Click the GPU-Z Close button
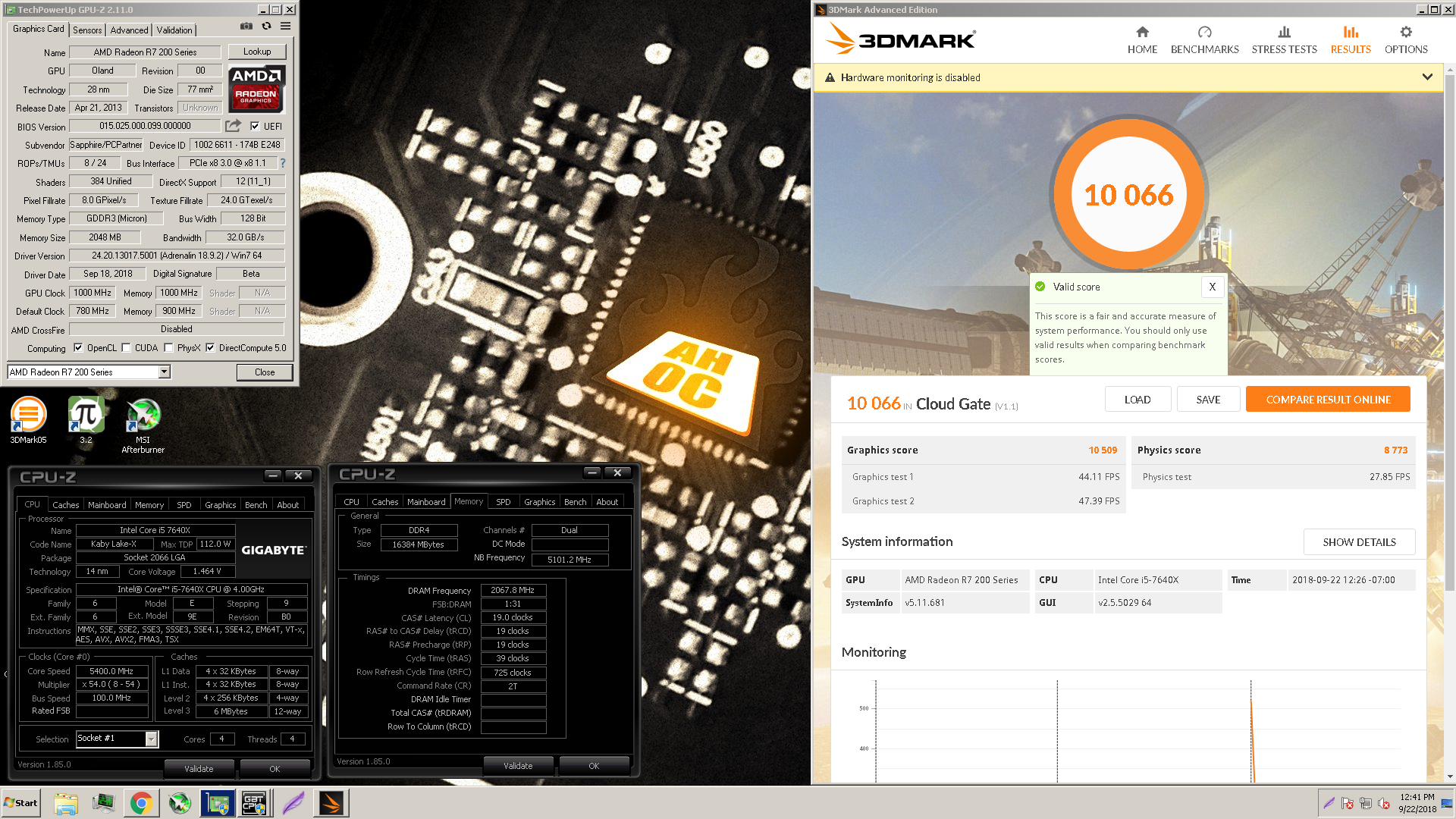This screenshot has width=1456, height=819. tap(265, 372)
